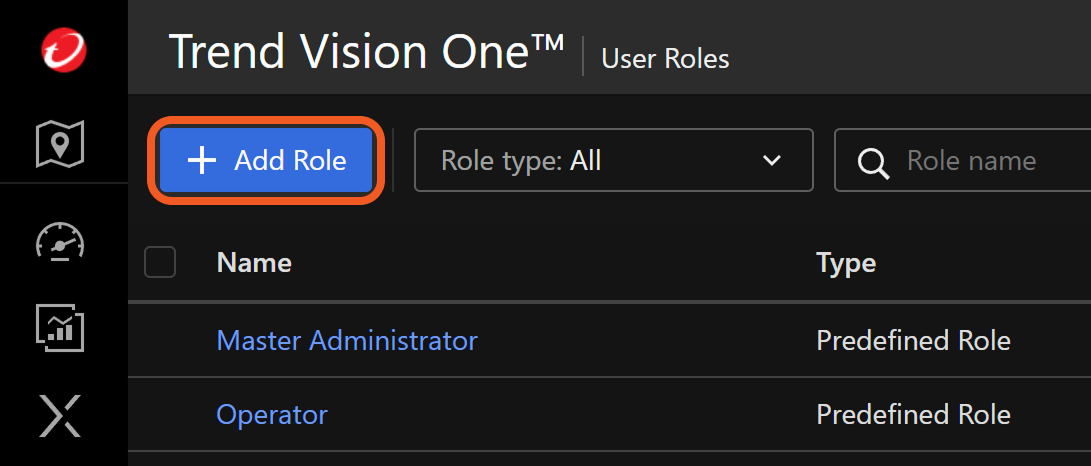The image size is (1091, 466).
Task: Click the Trend Vision One title
Action: [x=366, y=53]
